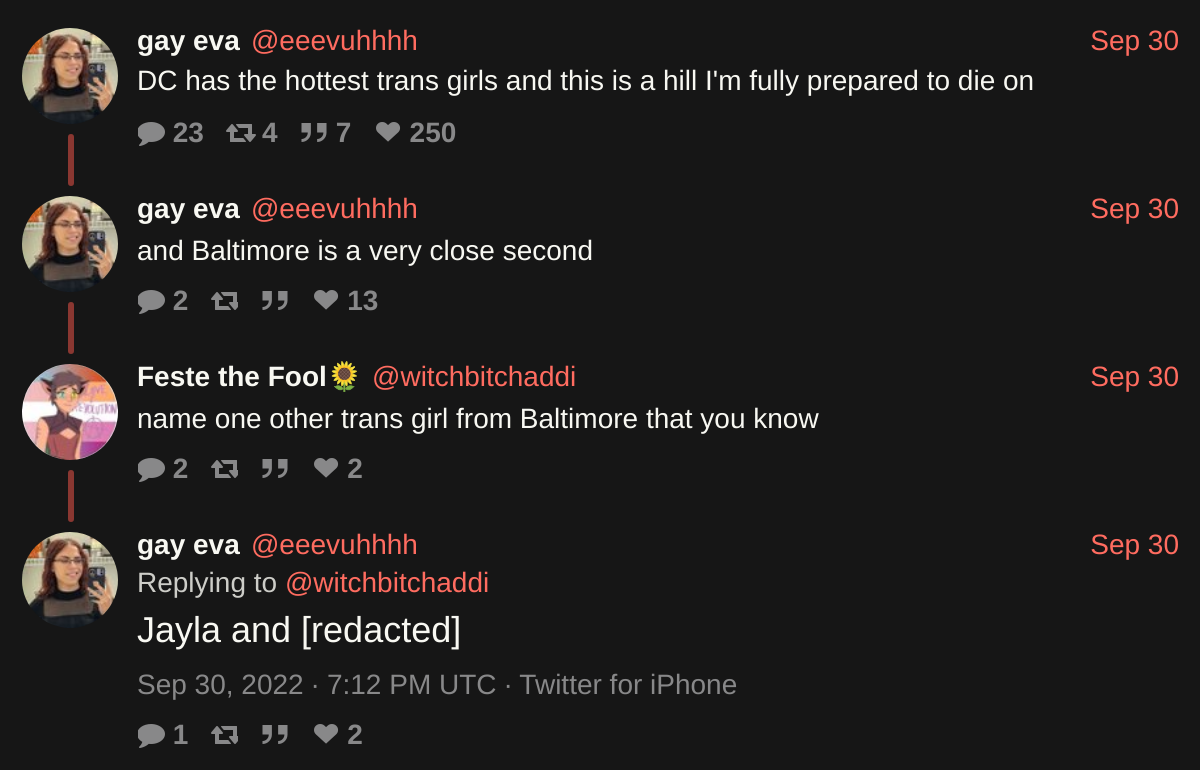Image resolution: width=1200 pixels, height=770 pixels.
Task: Open Feste the Fool's cartoon avatar
Action: pyautogui.click(x=70, y=412)
